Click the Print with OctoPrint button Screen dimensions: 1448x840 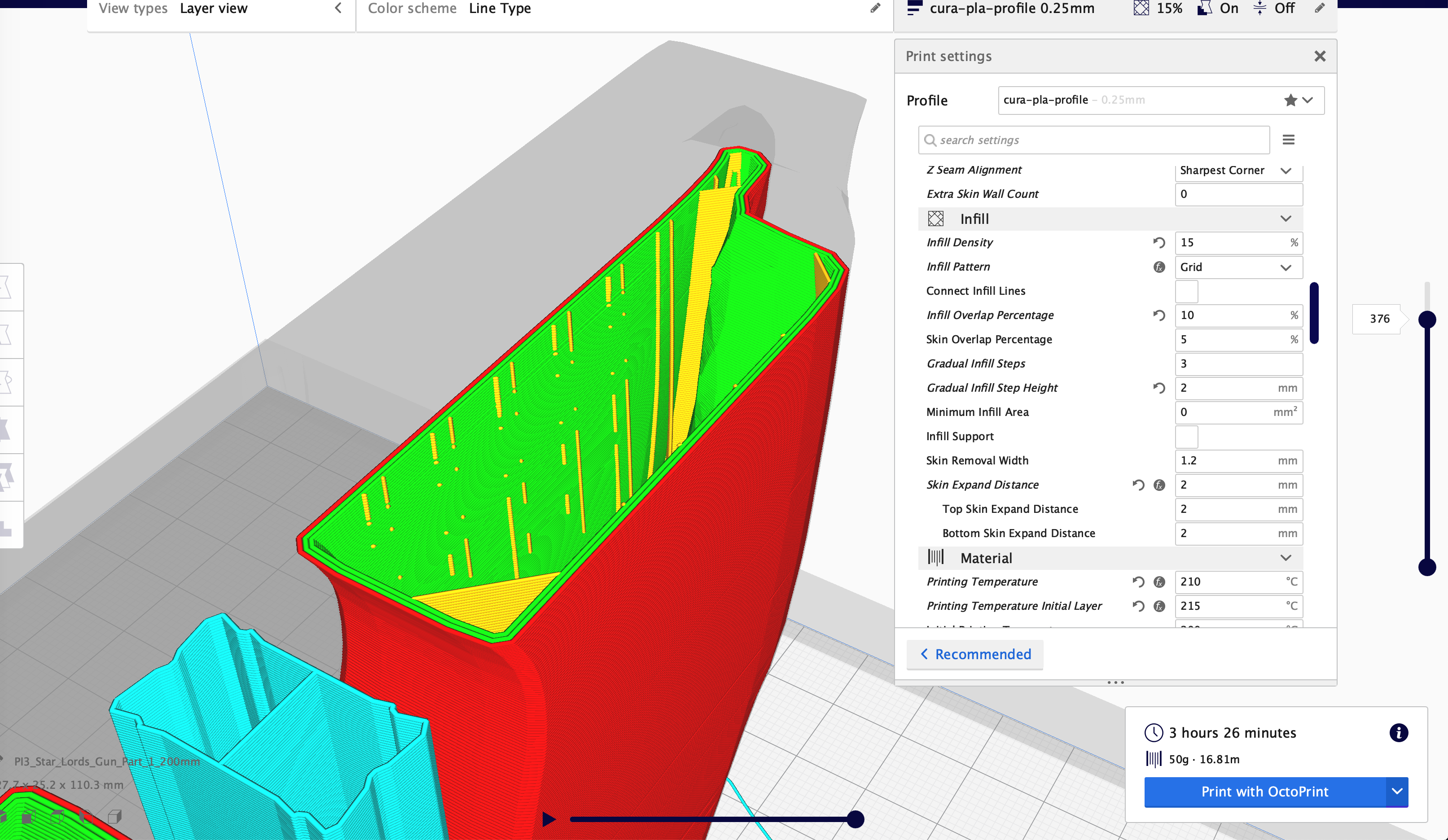1264,792
